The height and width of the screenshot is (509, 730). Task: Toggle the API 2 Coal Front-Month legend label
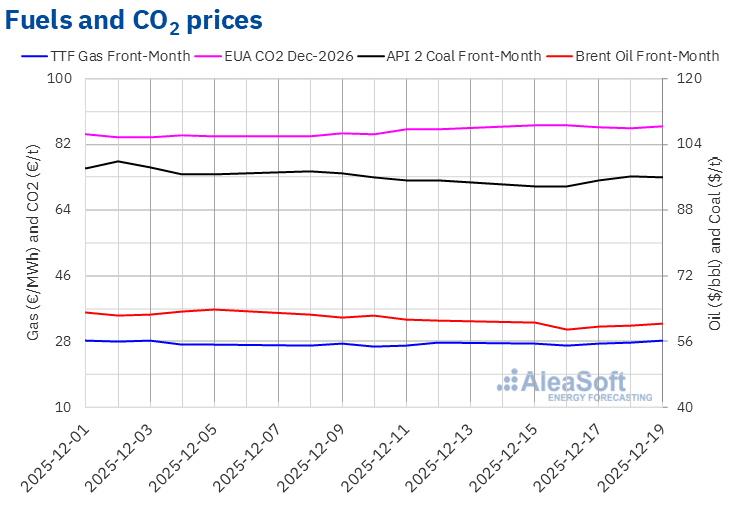[468, 56]
